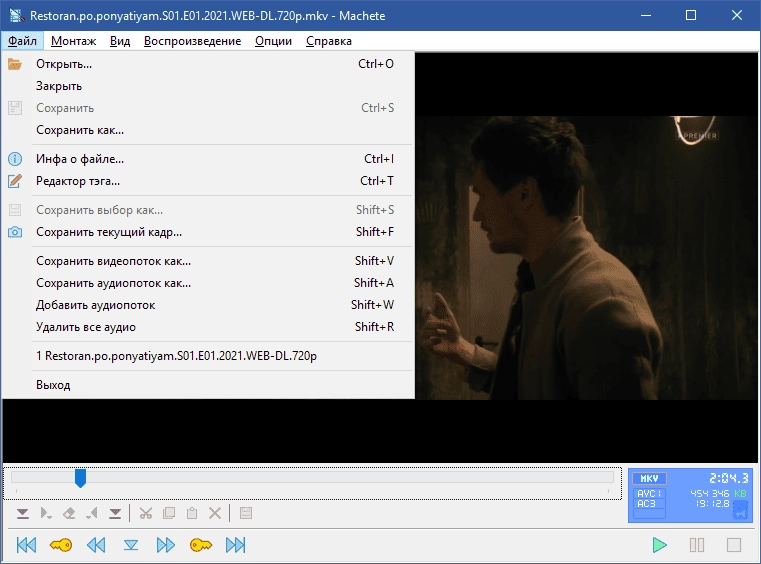Open the Справка menu
The width and height of the screenshot is (761, 564).
[329, 41]
